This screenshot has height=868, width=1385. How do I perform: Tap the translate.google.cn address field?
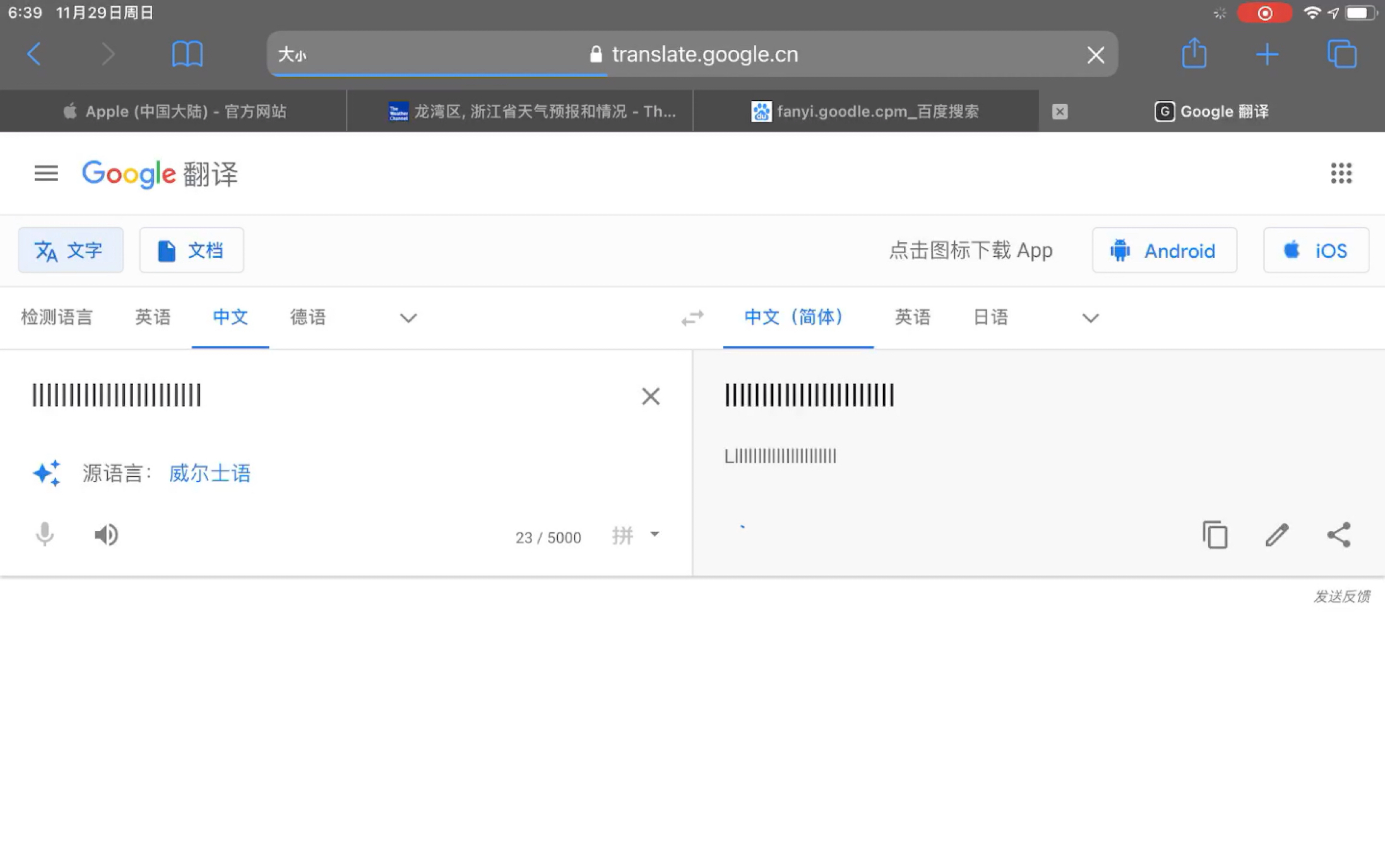pos(692,54)
